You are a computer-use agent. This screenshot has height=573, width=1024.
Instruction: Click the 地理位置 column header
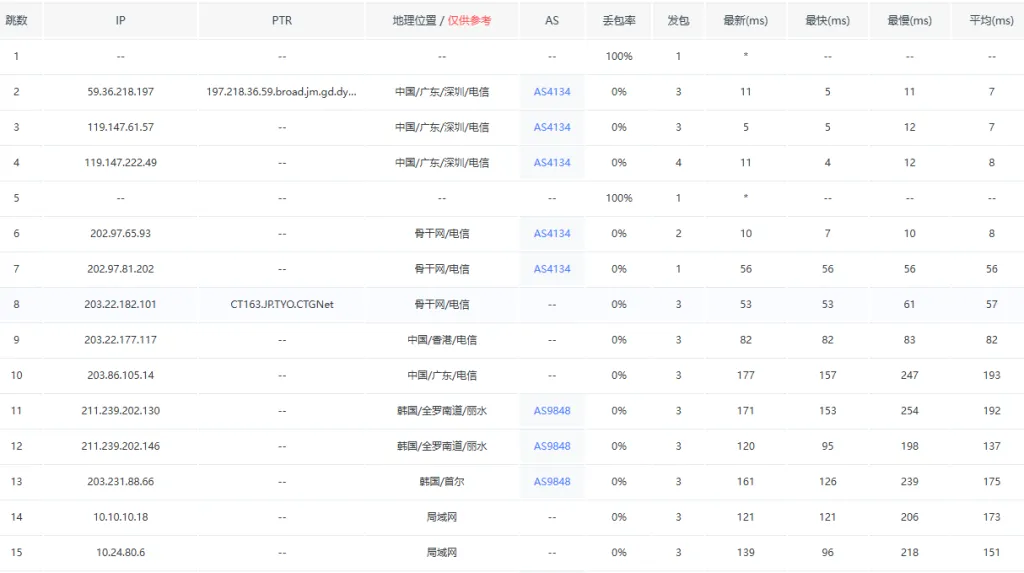click(414, 20)
